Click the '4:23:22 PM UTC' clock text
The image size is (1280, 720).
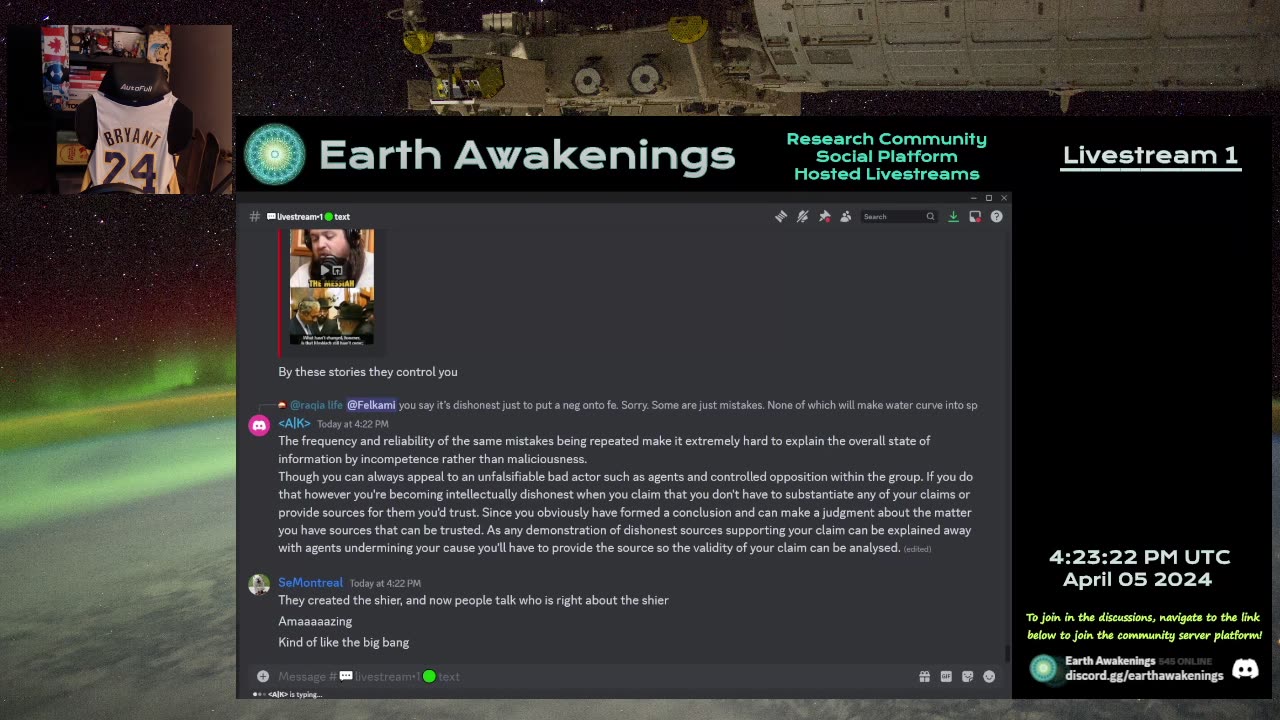pyautogui.click(x=1139, y=557)
